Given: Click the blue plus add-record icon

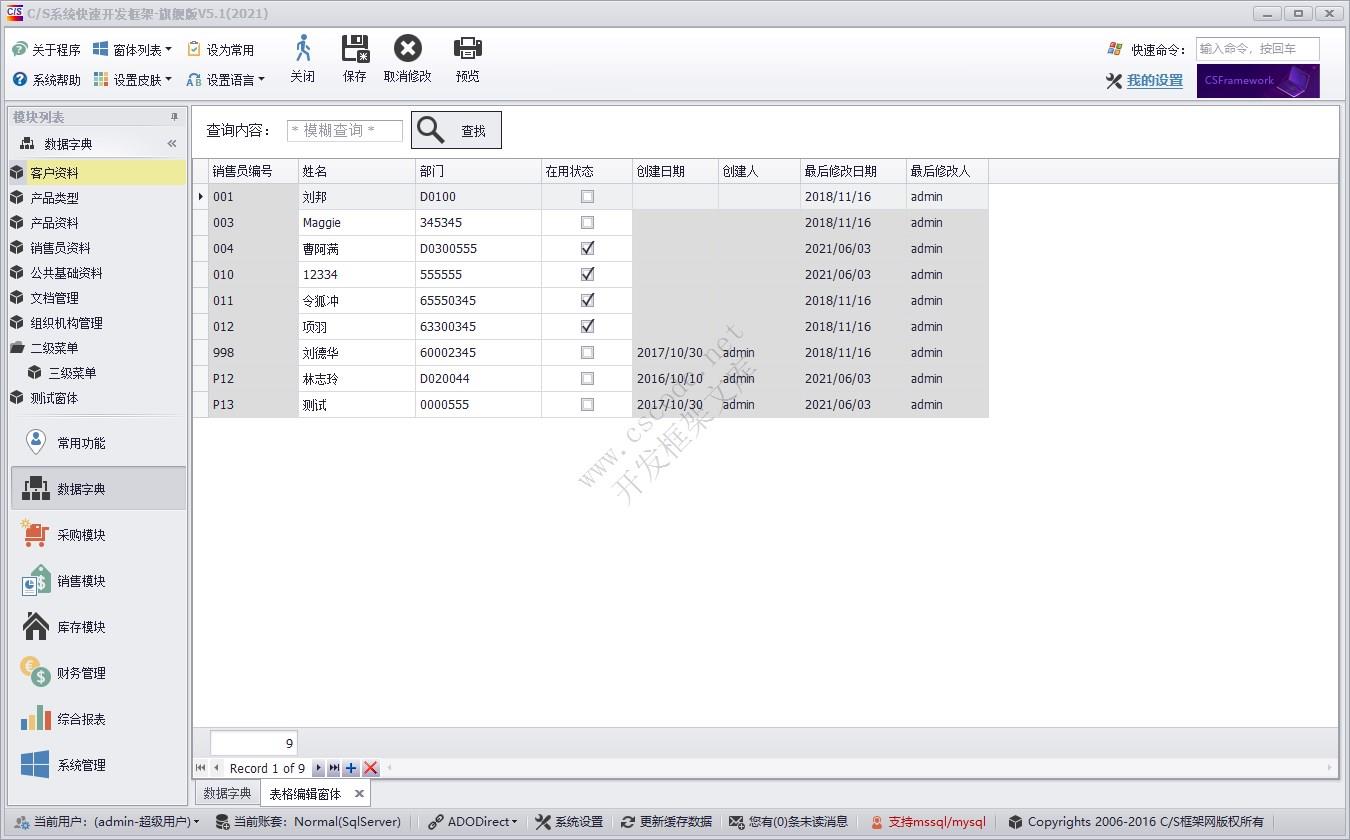Looking at the screenshot, I should point(351,768).
